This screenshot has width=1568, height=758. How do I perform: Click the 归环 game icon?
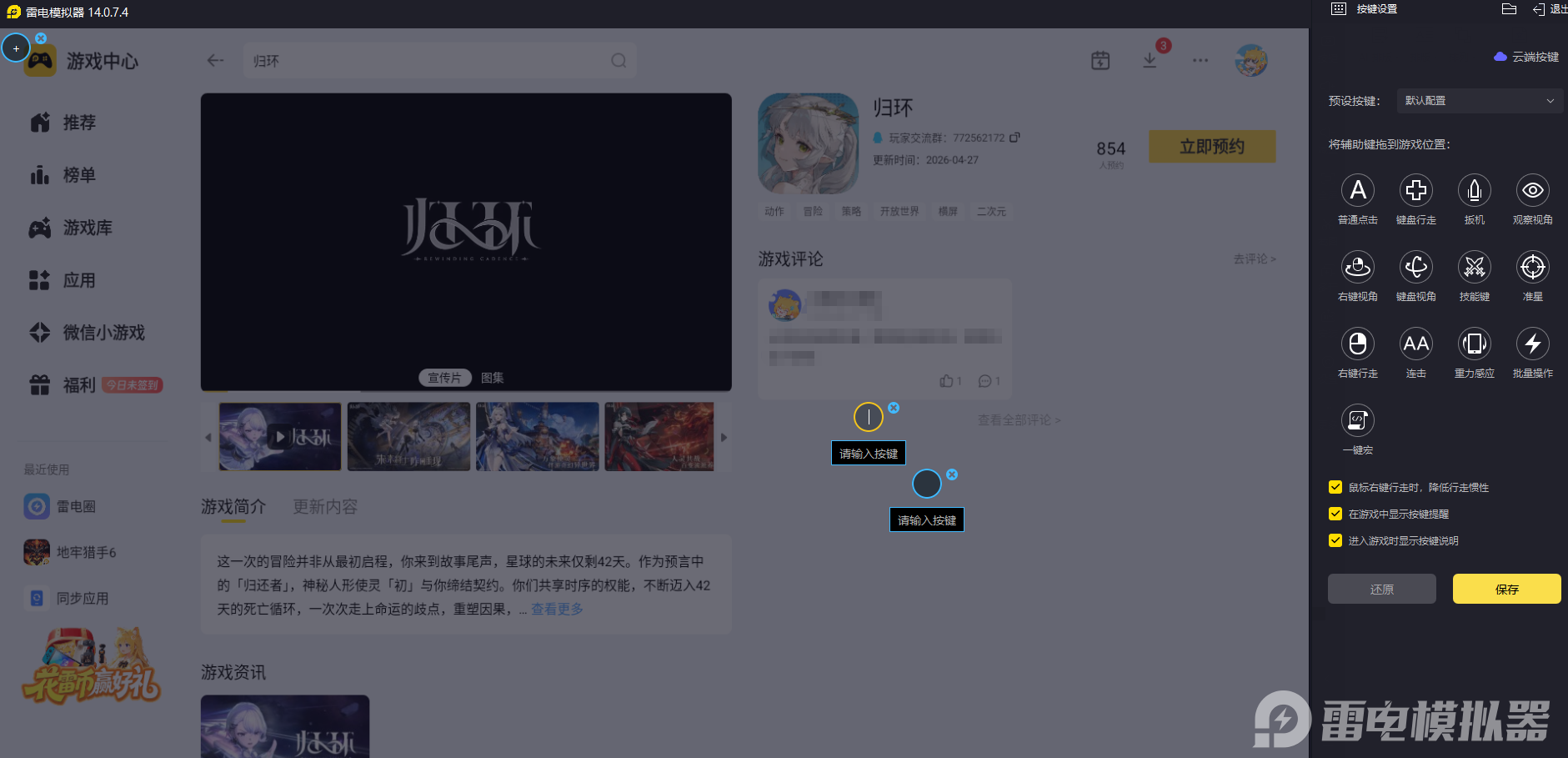click(808, 143)
